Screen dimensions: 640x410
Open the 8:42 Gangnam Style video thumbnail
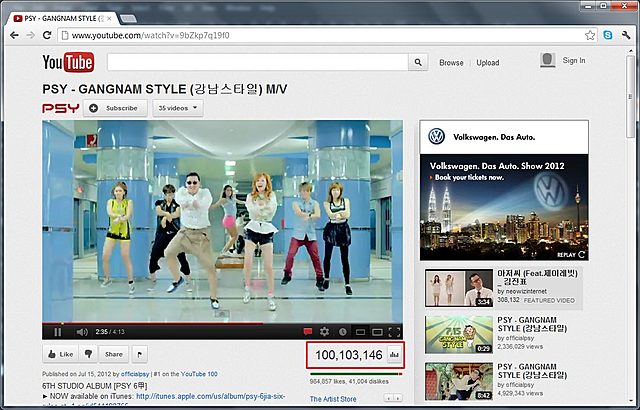click(459, 381)
